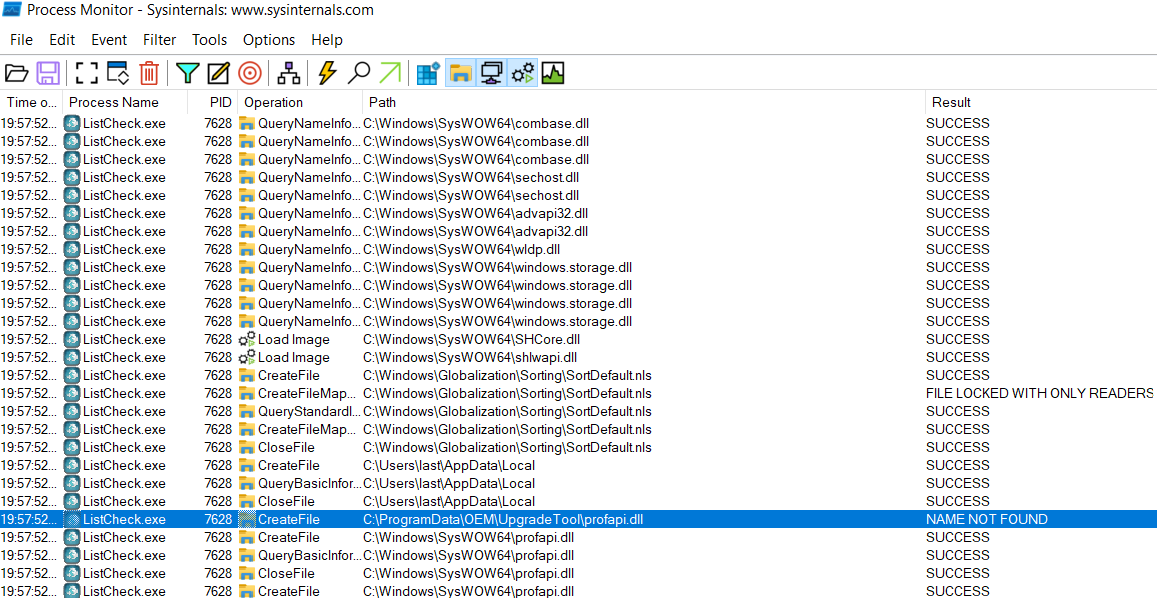
Task: Open the Highlight dialog
Action: (x=217, y=72)
